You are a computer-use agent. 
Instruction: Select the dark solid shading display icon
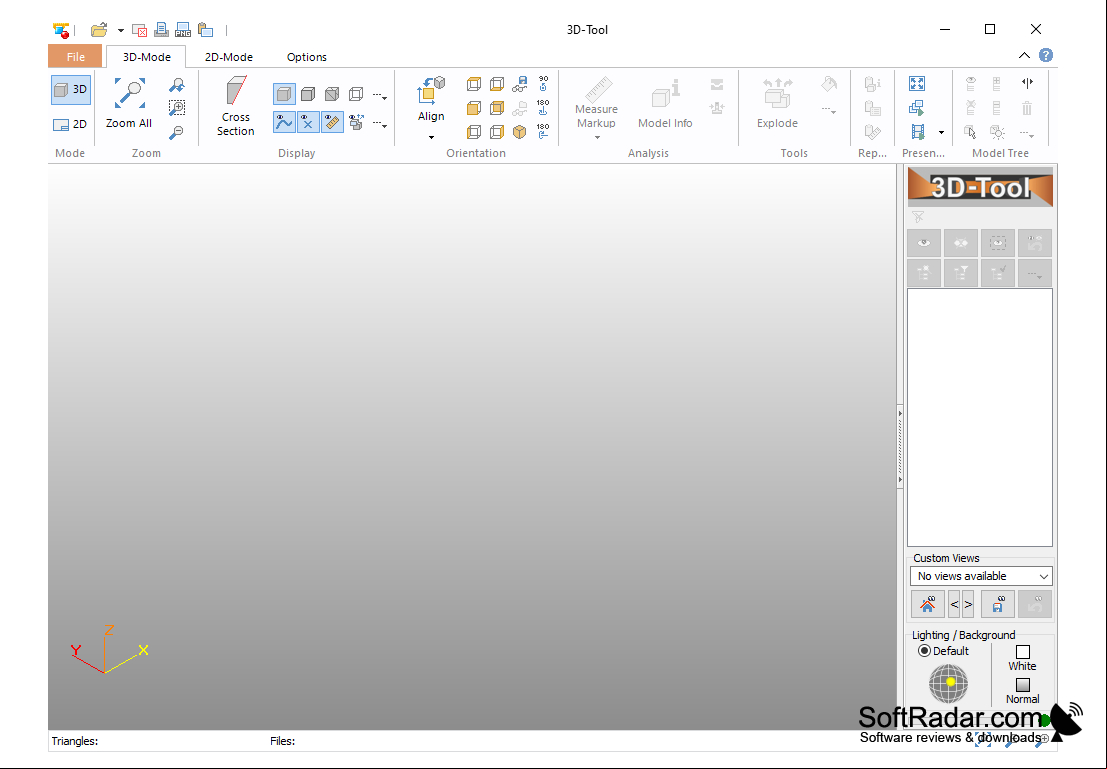pyautogui.click(x=308, y=94)
